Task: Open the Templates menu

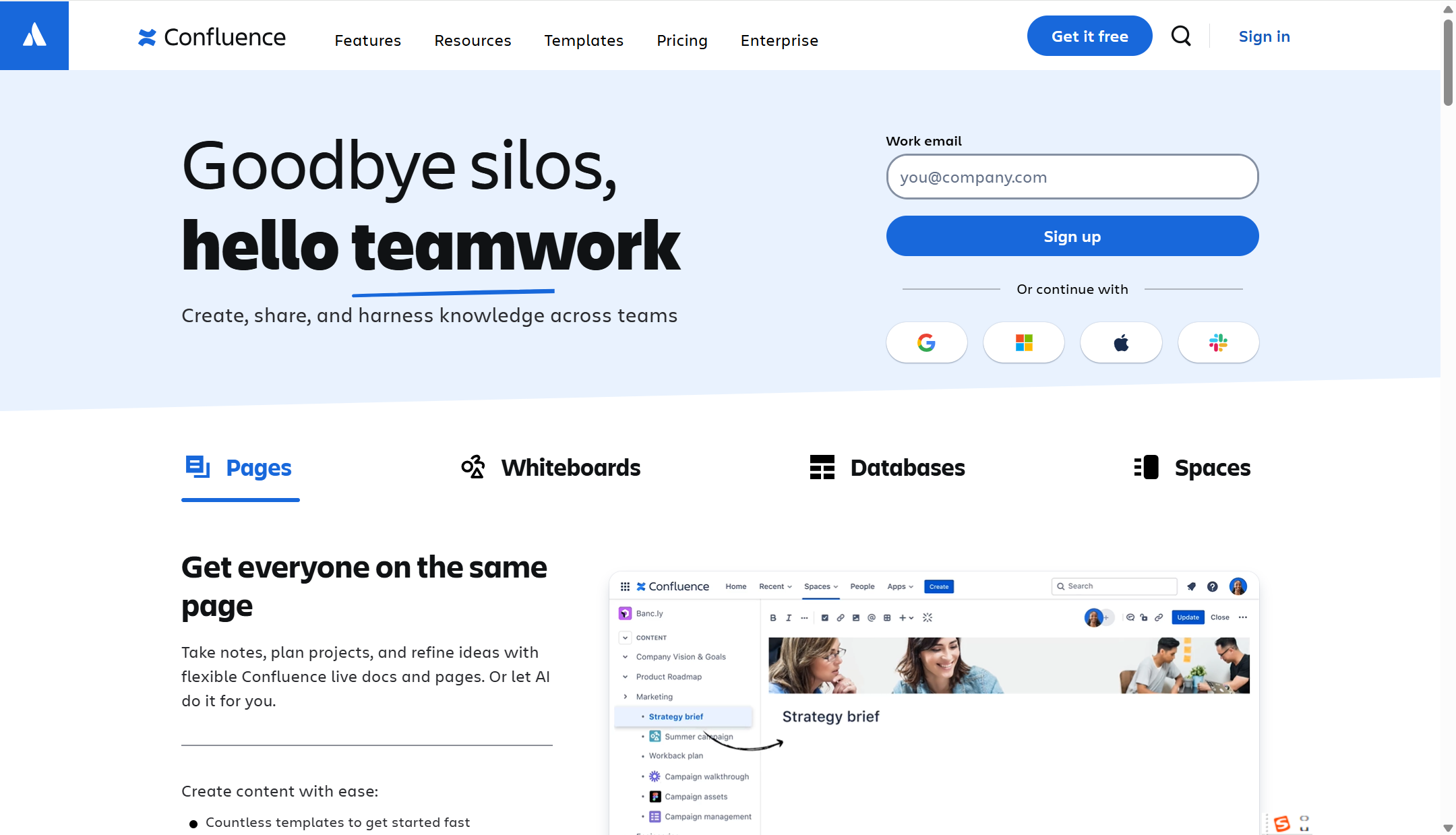Action: 584,40
